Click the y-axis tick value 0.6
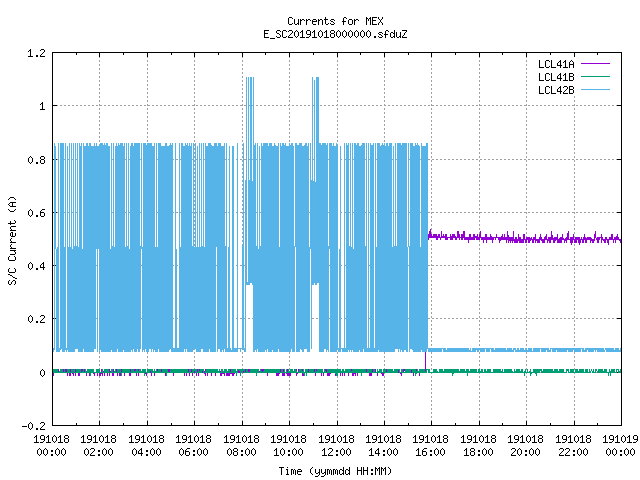Image resolution: width=640 pixels, height=480 pixels. [36, 213]
